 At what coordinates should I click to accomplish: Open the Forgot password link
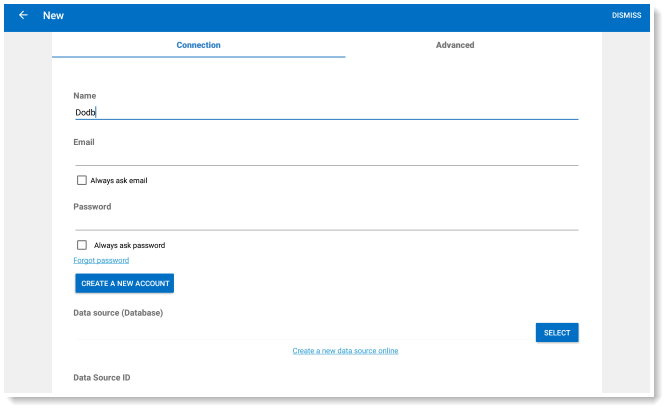click(101, 260)
